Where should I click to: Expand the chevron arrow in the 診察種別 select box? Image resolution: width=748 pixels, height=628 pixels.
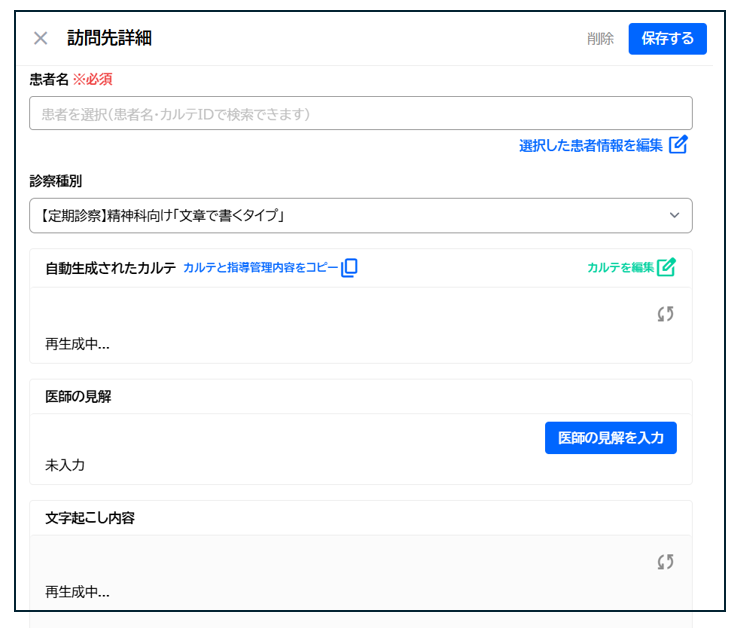coord(674,215)
